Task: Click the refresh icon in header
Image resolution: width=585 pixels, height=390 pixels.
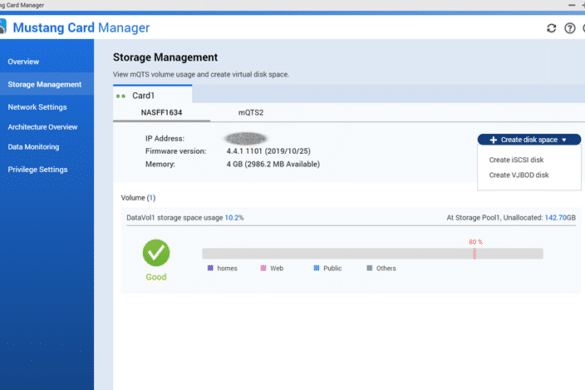Action: [551, 28]
